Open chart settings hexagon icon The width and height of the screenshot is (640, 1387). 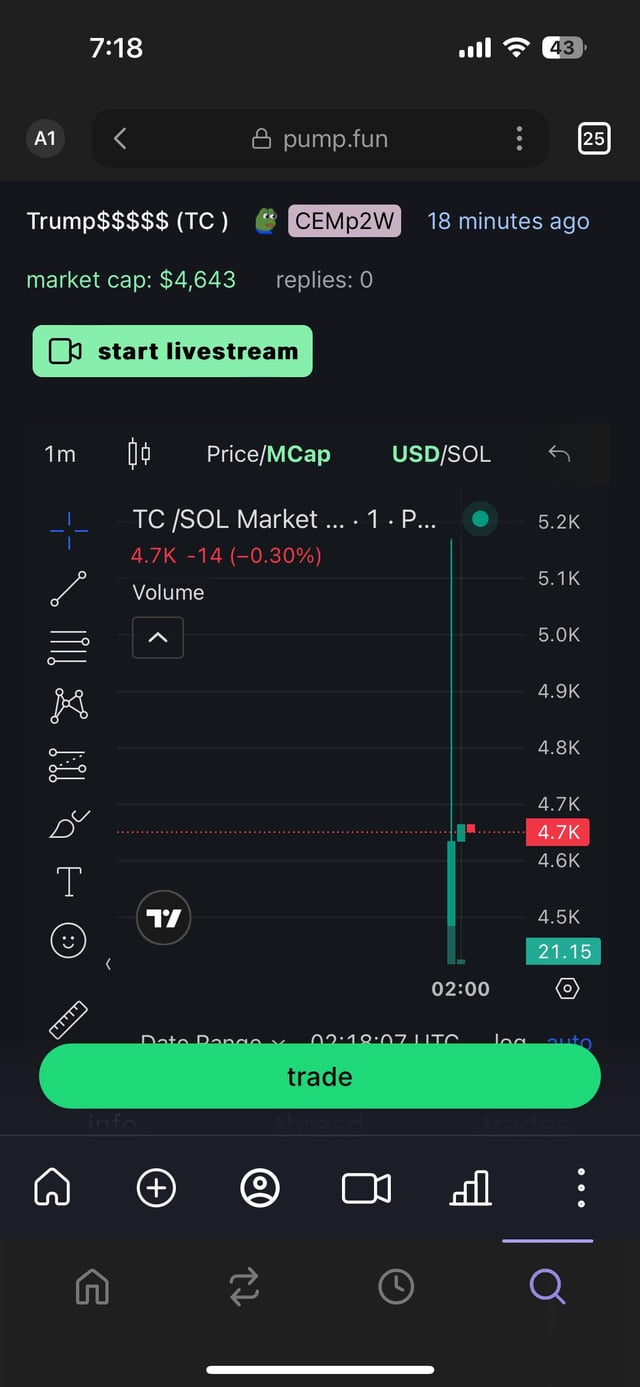[567, 989]
